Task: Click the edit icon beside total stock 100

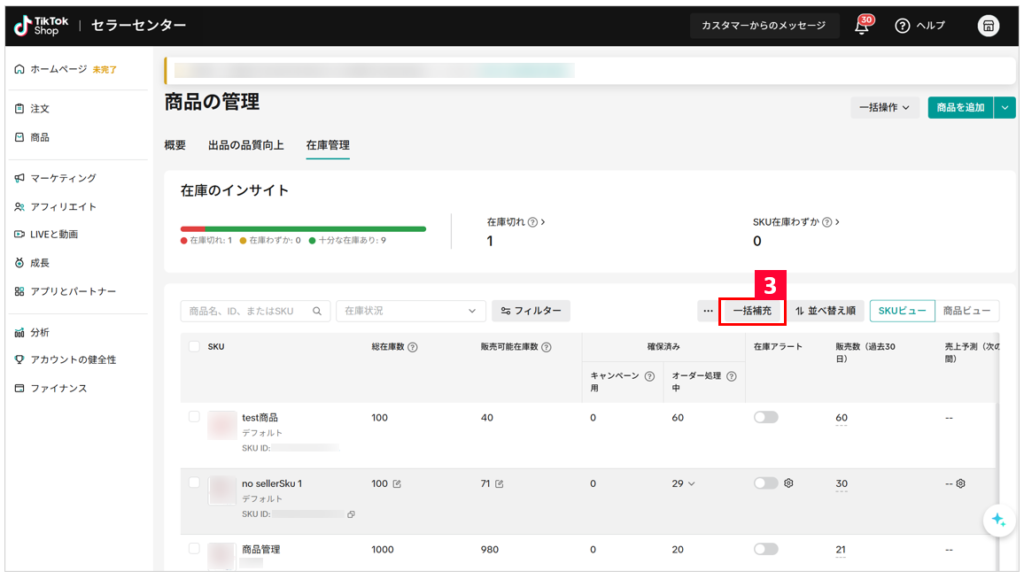Action: (397, 484)
